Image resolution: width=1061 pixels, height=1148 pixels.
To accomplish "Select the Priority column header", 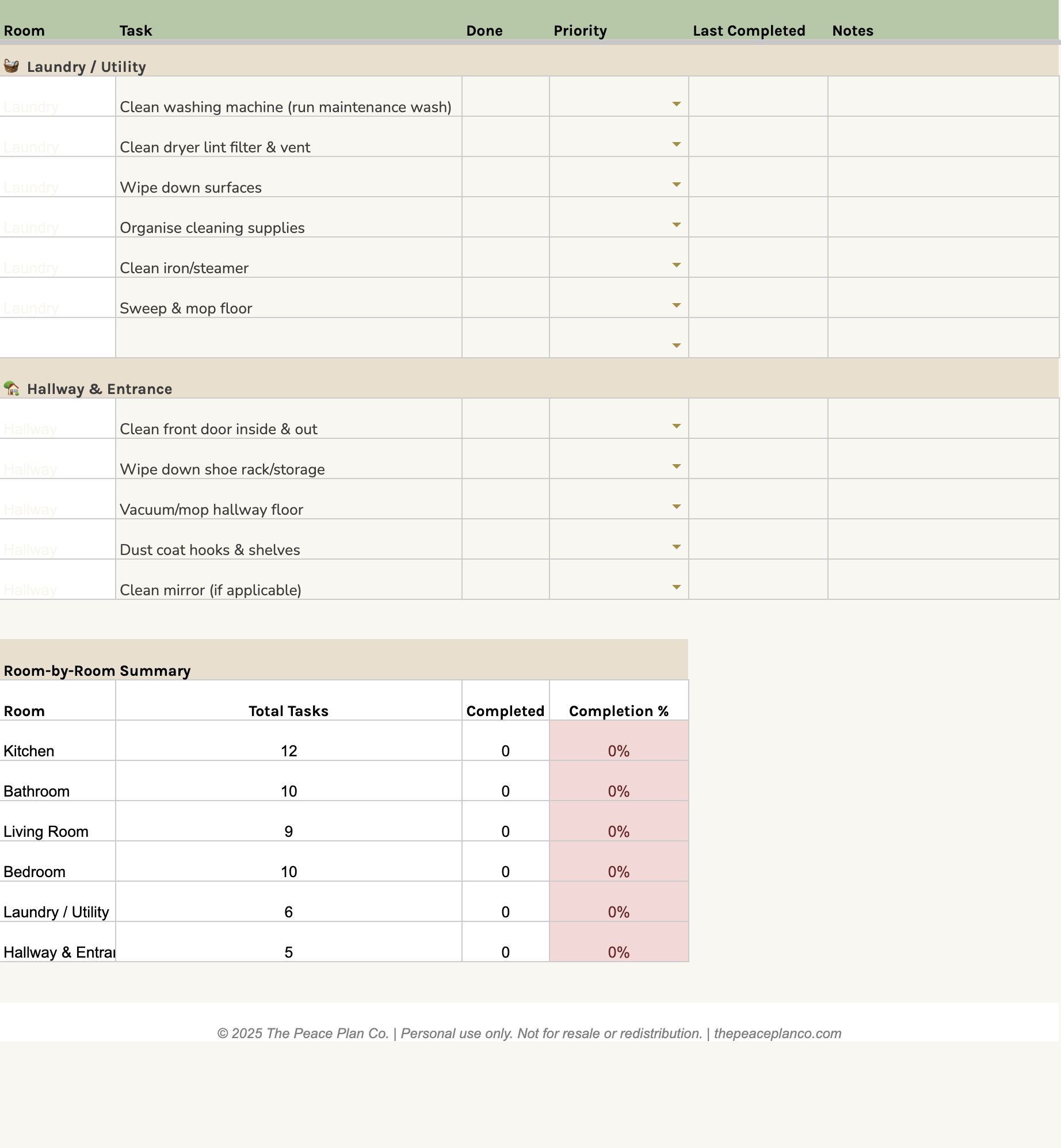I will pyautogui.click(x=580, y=30).
